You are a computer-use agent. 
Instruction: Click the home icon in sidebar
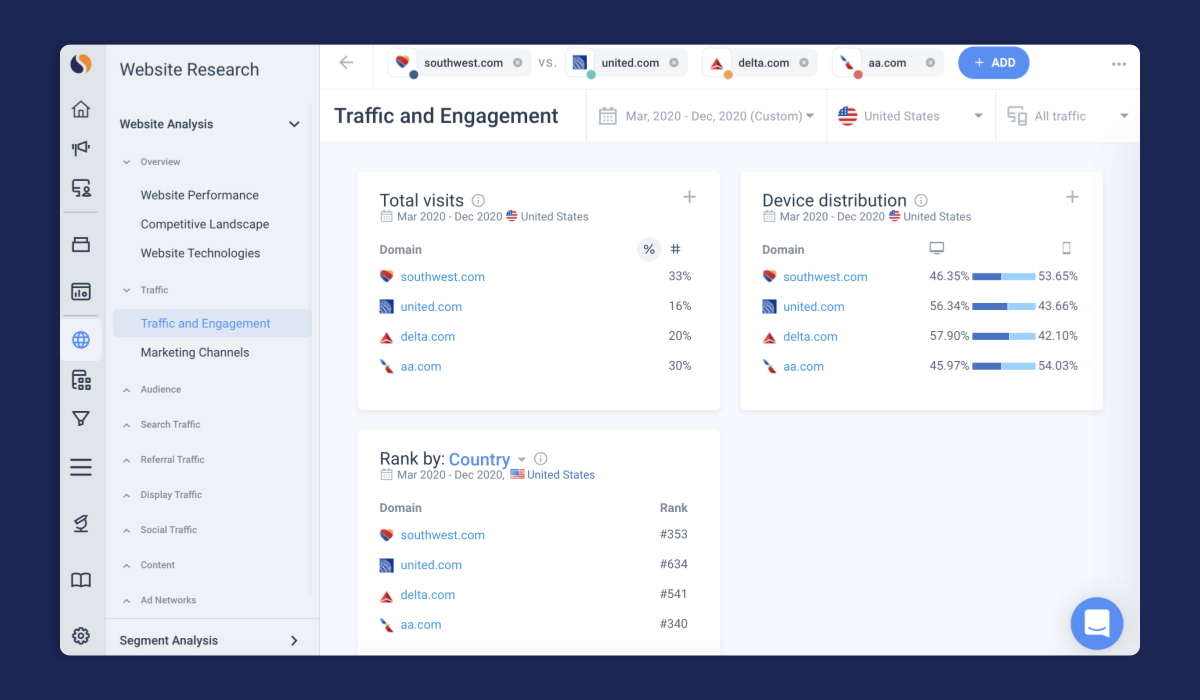click(x=81, y=109)
